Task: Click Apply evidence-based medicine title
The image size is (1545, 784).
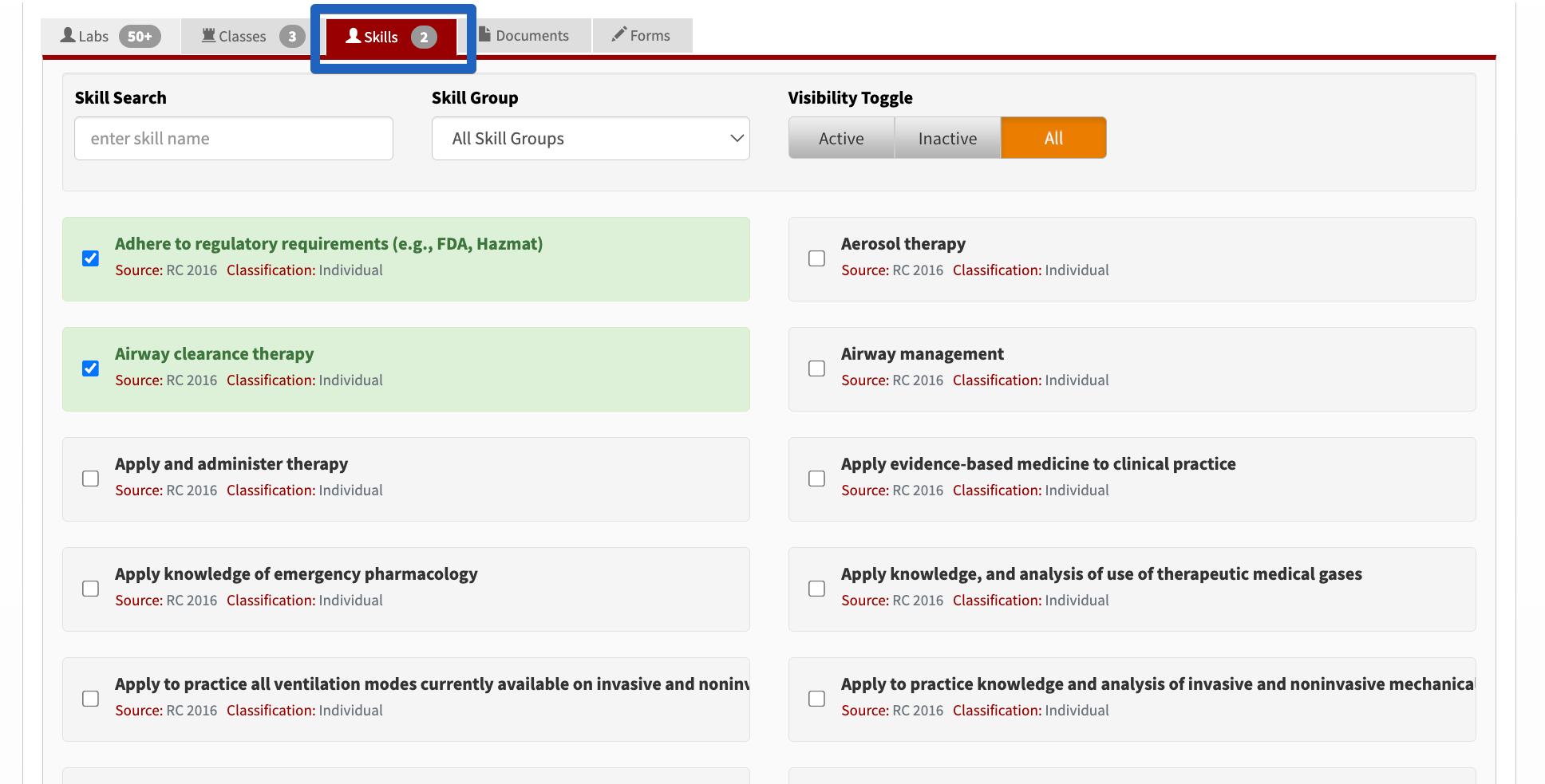Action: [x=1038, y=464]
